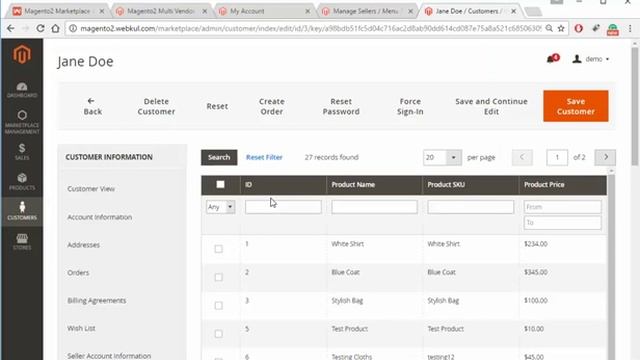Viewport: 640px width, 360px height.
Task: Open the Any filter dropdown
Action: 220,207
